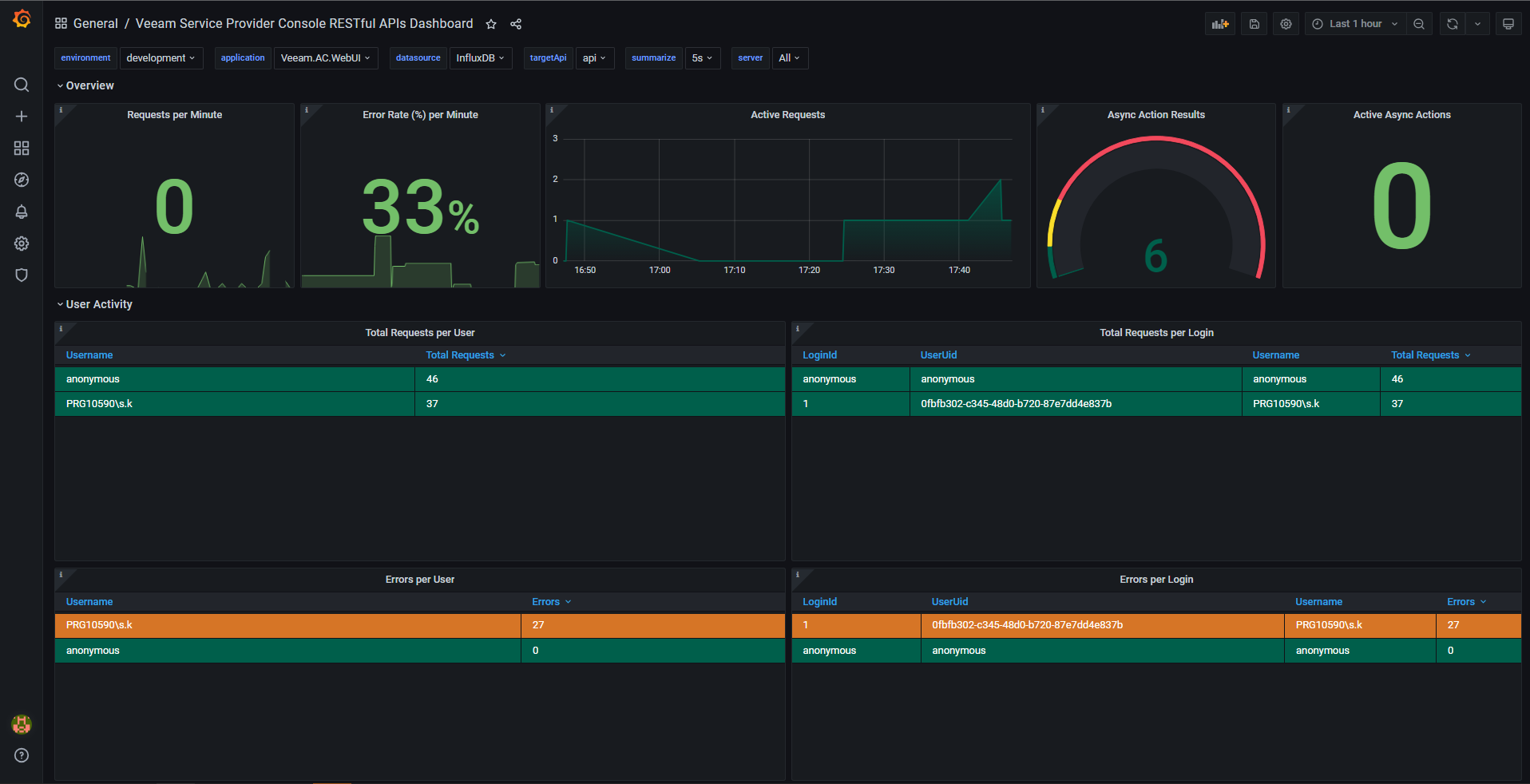This screenshot has width=1530, height=784.
Task: Open the General breadcrumb link
Action: tap(96, 23)
